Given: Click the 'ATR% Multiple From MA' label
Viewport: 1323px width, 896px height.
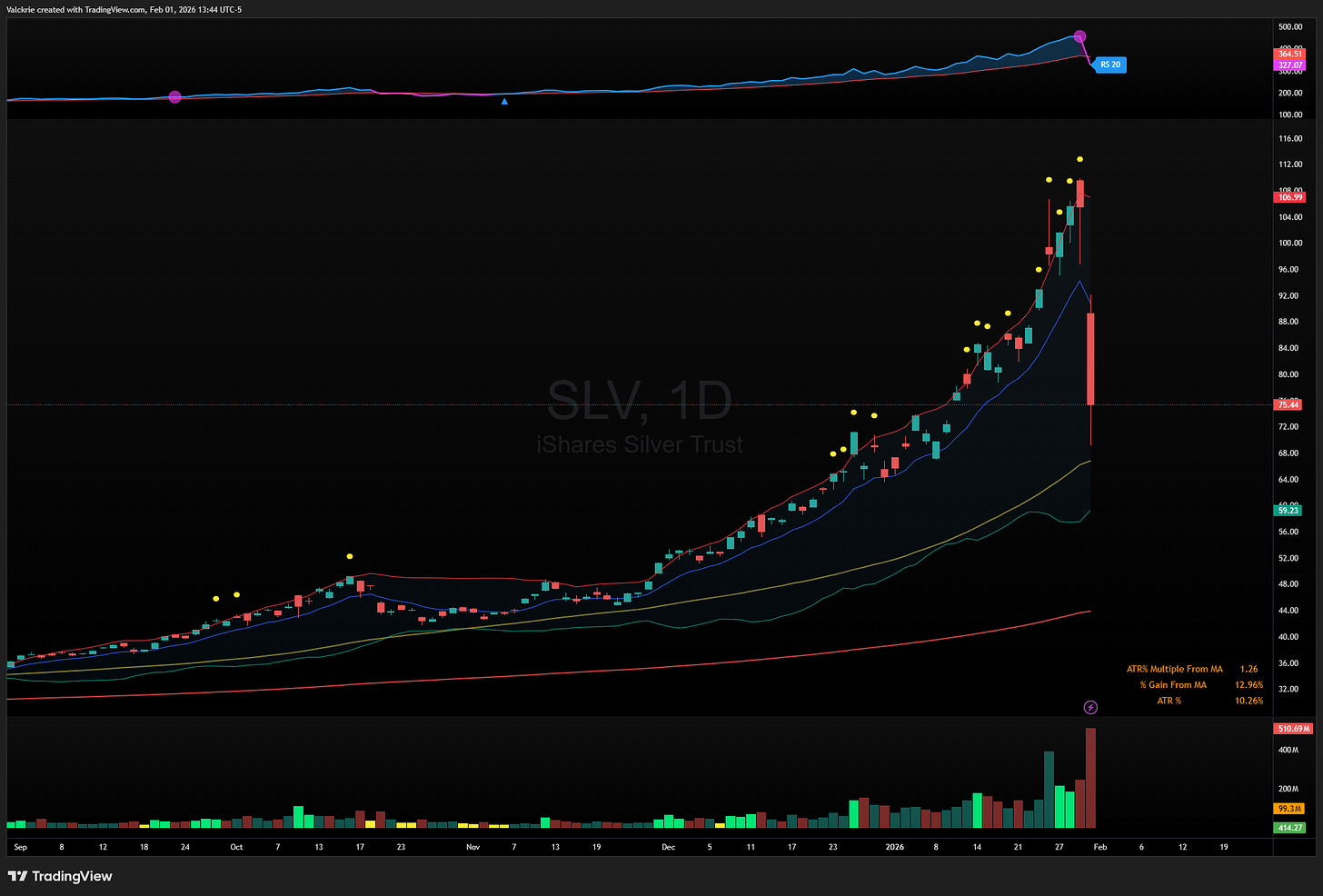Looking at the screenshot, I should point(1175,669).
